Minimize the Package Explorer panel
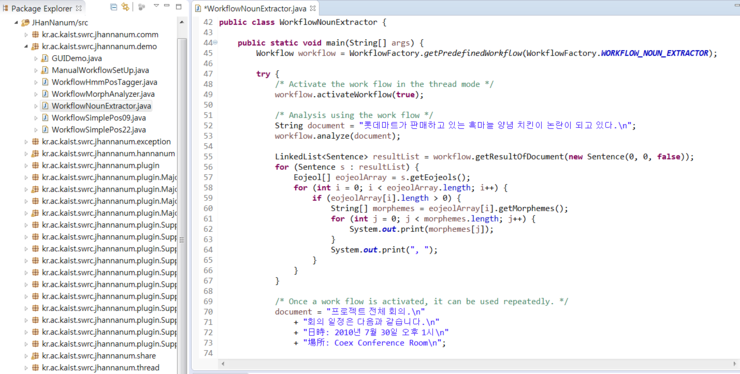 pos(167,7)
